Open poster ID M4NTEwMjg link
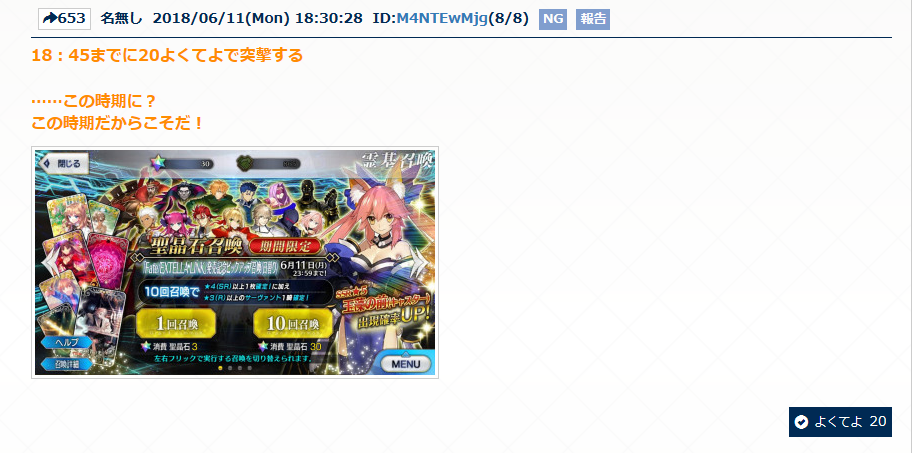This screenshot has width=912, height=453. pos(441,19)
